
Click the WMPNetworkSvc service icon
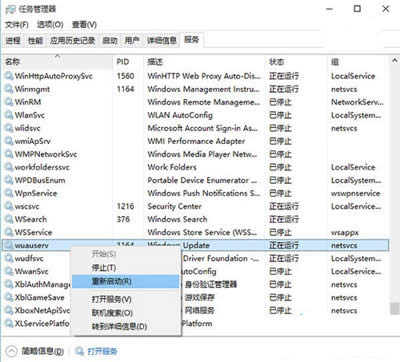[9, 154]
